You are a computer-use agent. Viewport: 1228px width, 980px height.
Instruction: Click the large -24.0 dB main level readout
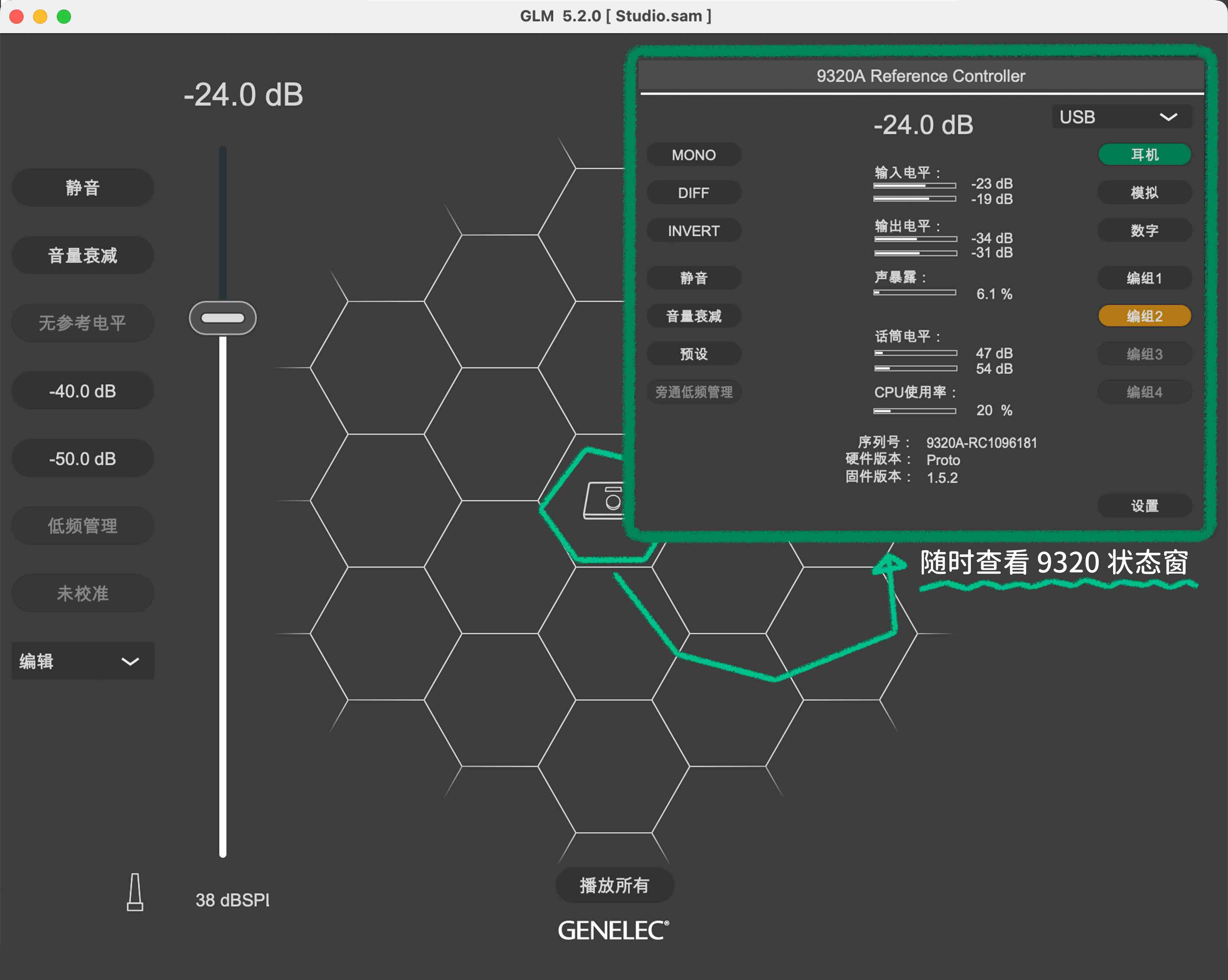click(x=243, y=95)
